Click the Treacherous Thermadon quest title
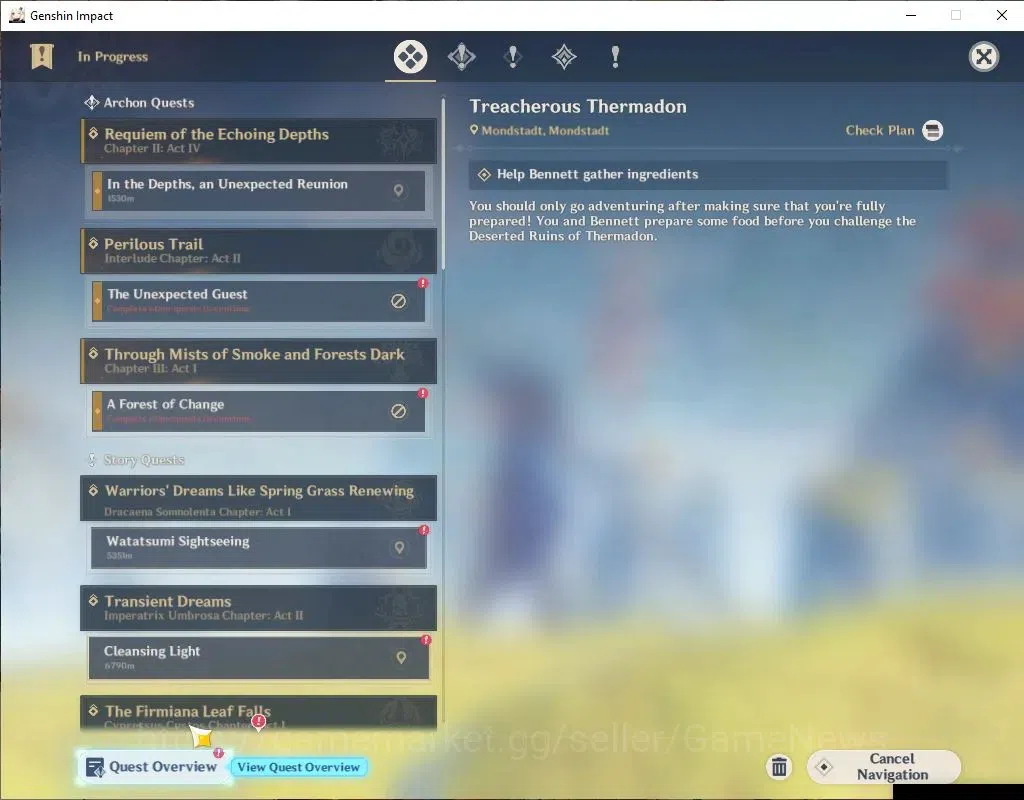The image size is (1024, 800). click(578, 106)
